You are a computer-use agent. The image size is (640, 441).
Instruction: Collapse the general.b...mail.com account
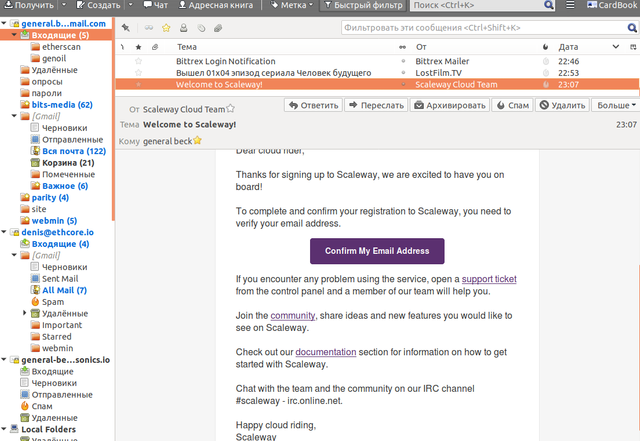4,23
